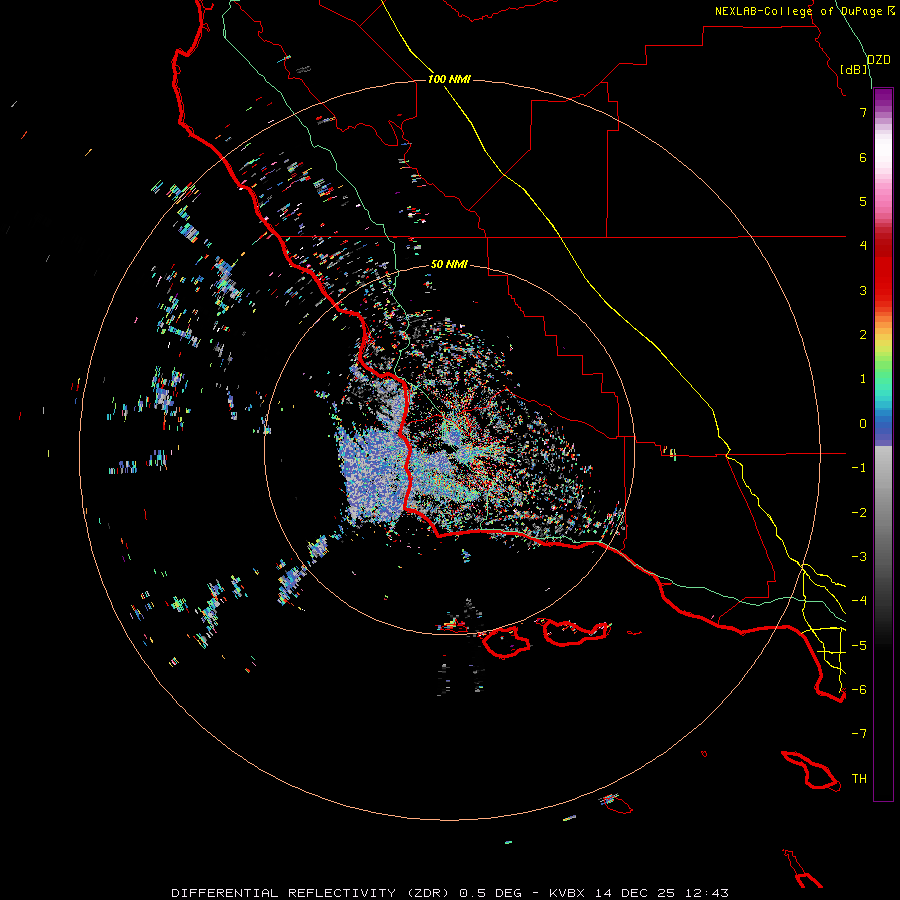Click the legend value -7 label
Screen dimensions: 900x900
(859, 734)
